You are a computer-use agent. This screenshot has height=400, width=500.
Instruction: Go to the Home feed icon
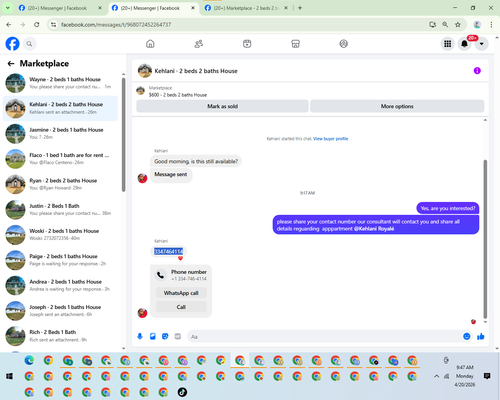click(x=150, y=44)
